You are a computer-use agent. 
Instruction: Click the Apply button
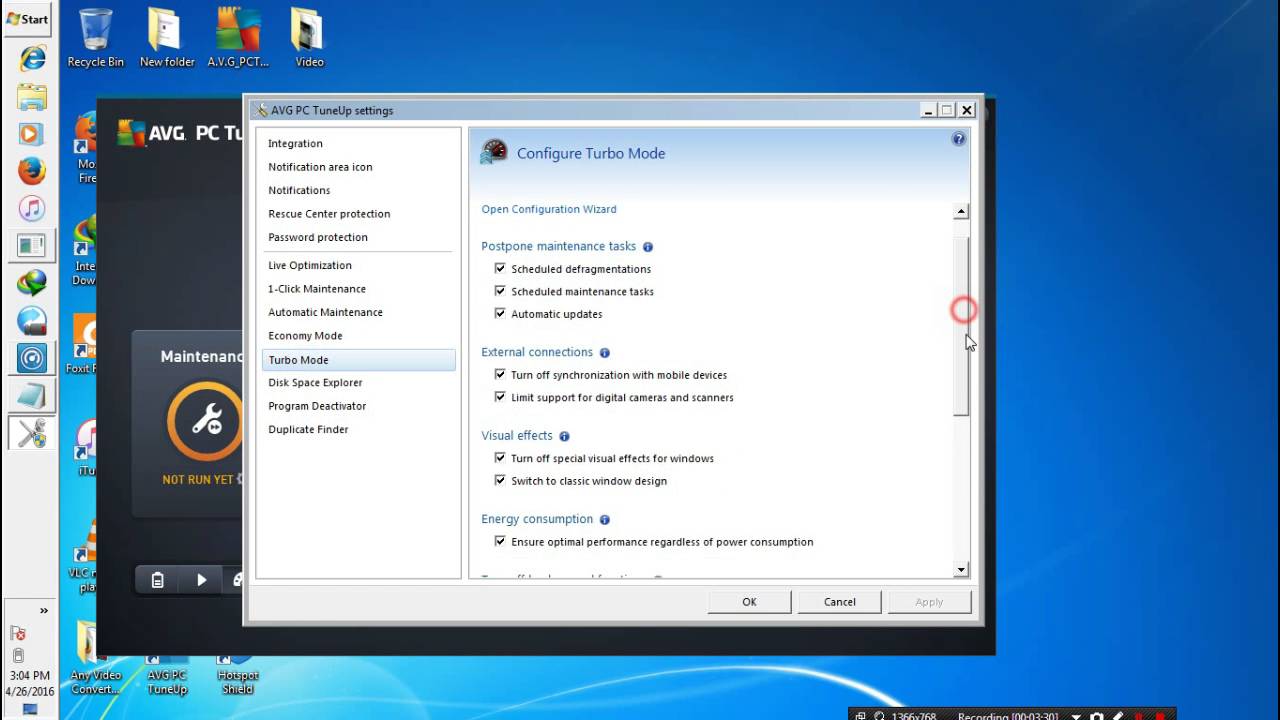[929, 602]
